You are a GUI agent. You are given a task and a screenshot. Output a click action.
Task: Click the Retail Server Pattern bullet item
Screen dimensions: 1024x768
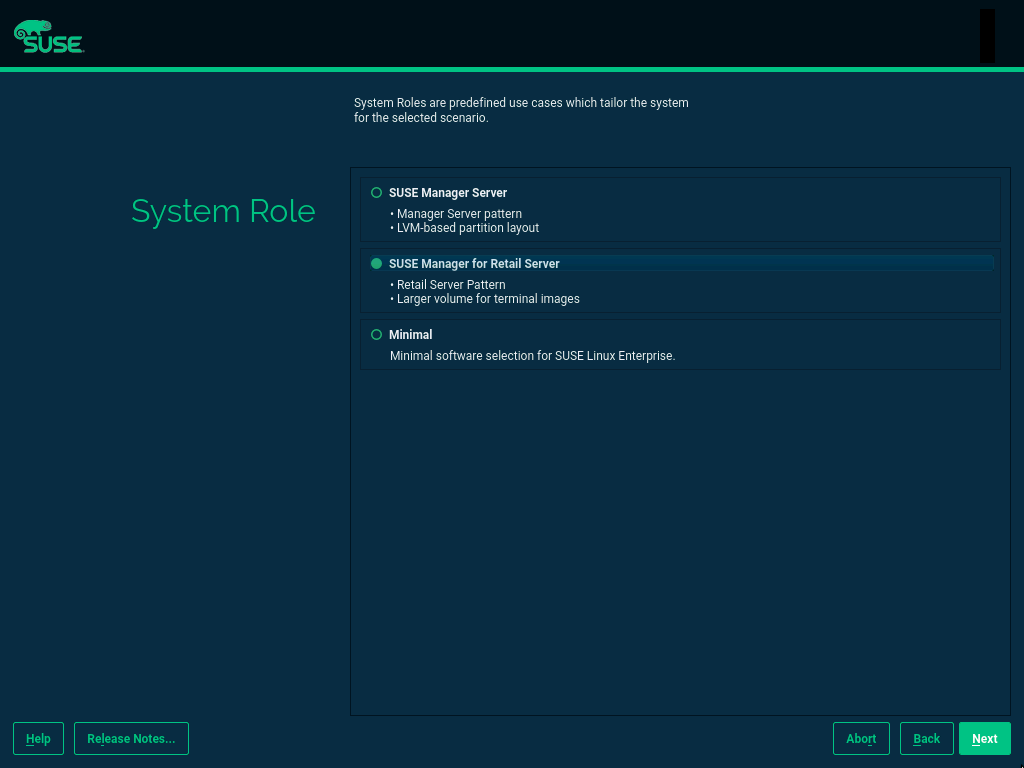448,284
